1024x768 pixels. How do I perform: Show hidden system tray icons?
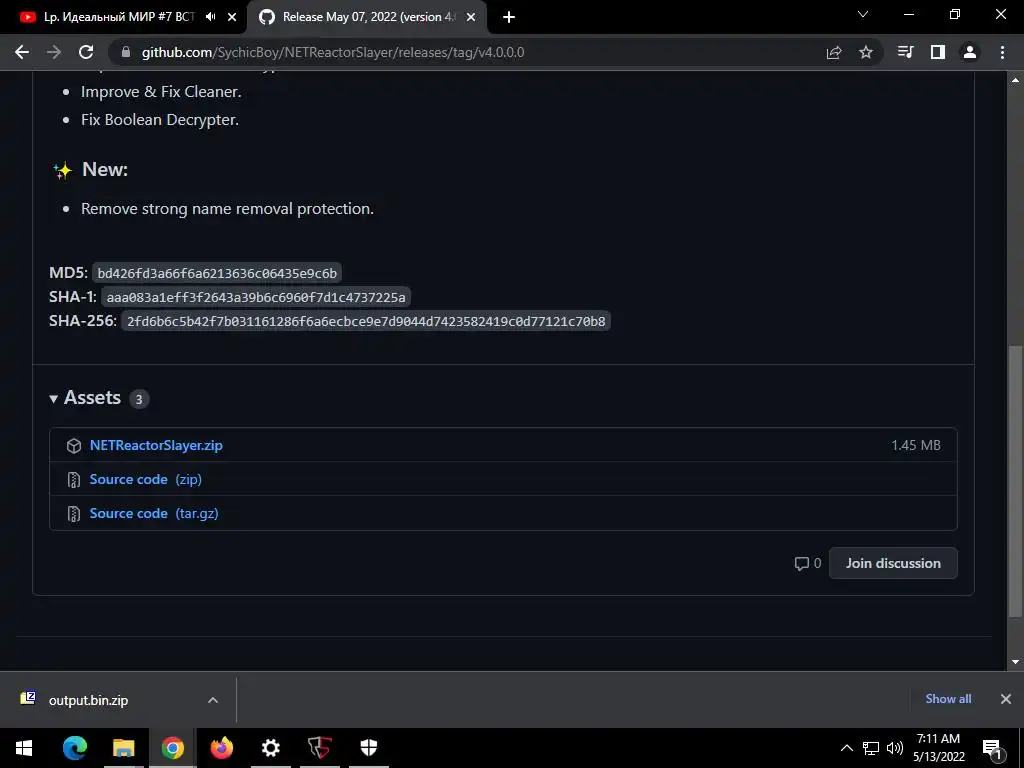[846, 748]
